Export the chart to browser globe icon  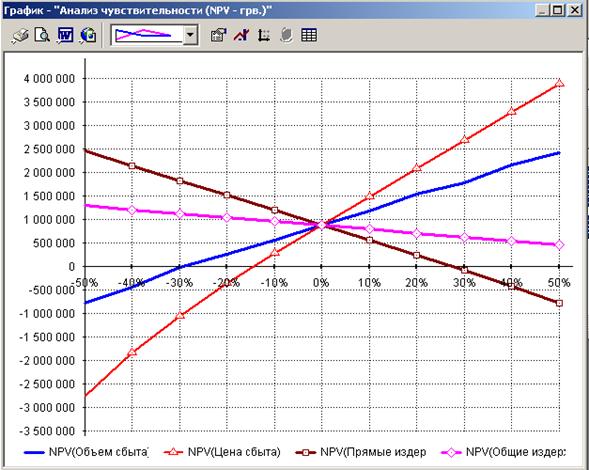tap(88, 35)
